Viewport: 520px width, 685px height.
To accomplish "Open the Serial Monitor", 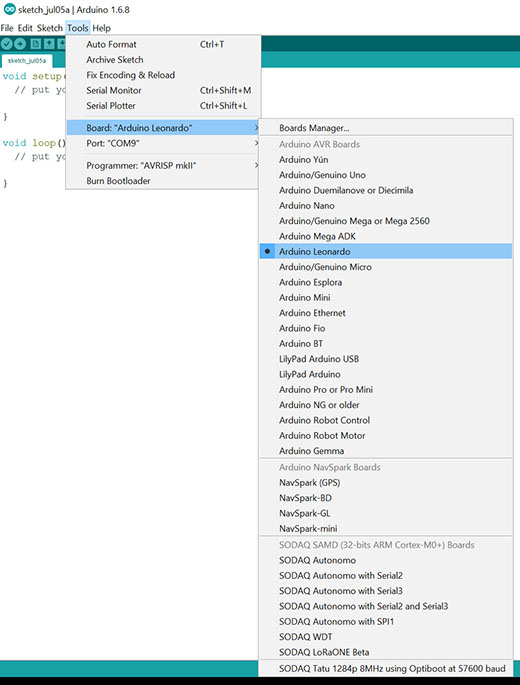I will click(x=163, y=90).
